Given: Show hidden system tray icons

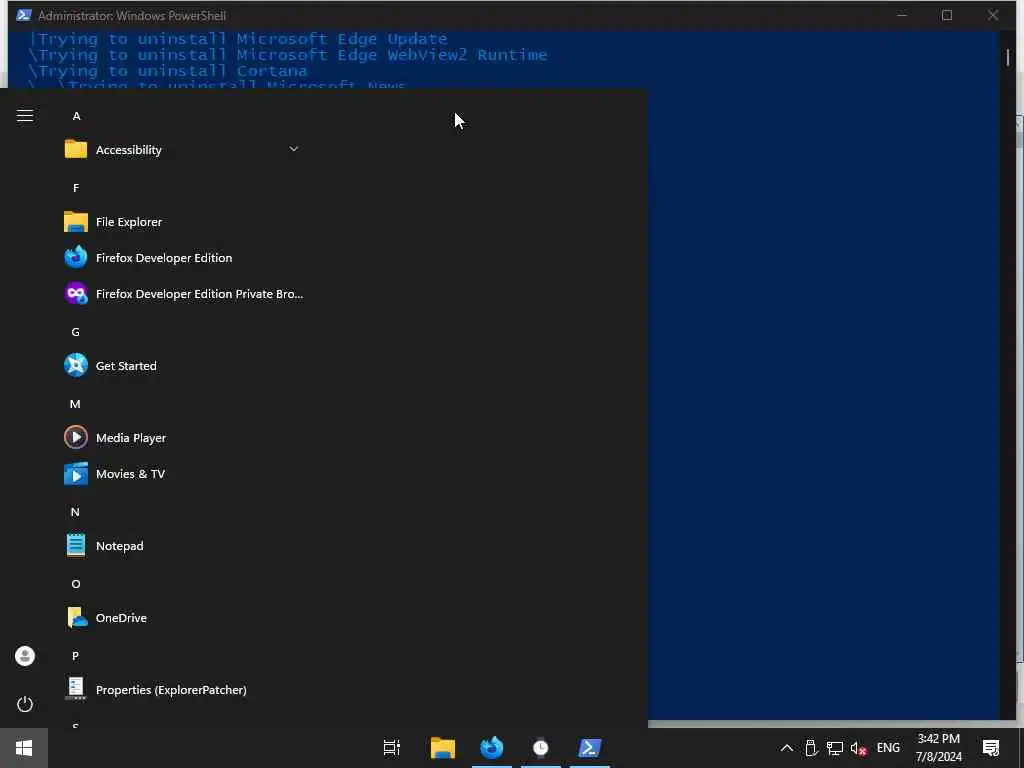Looking at the screenshot, I should 787,748.
